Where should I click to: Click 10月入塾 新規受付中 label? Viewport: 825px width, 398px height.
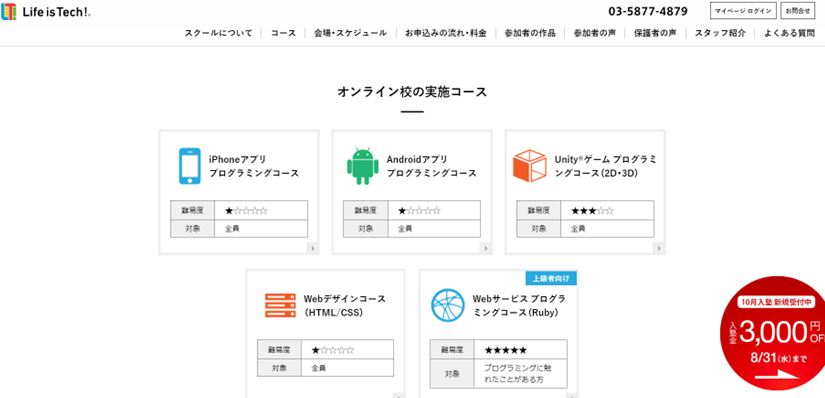[x=776, y=302]
